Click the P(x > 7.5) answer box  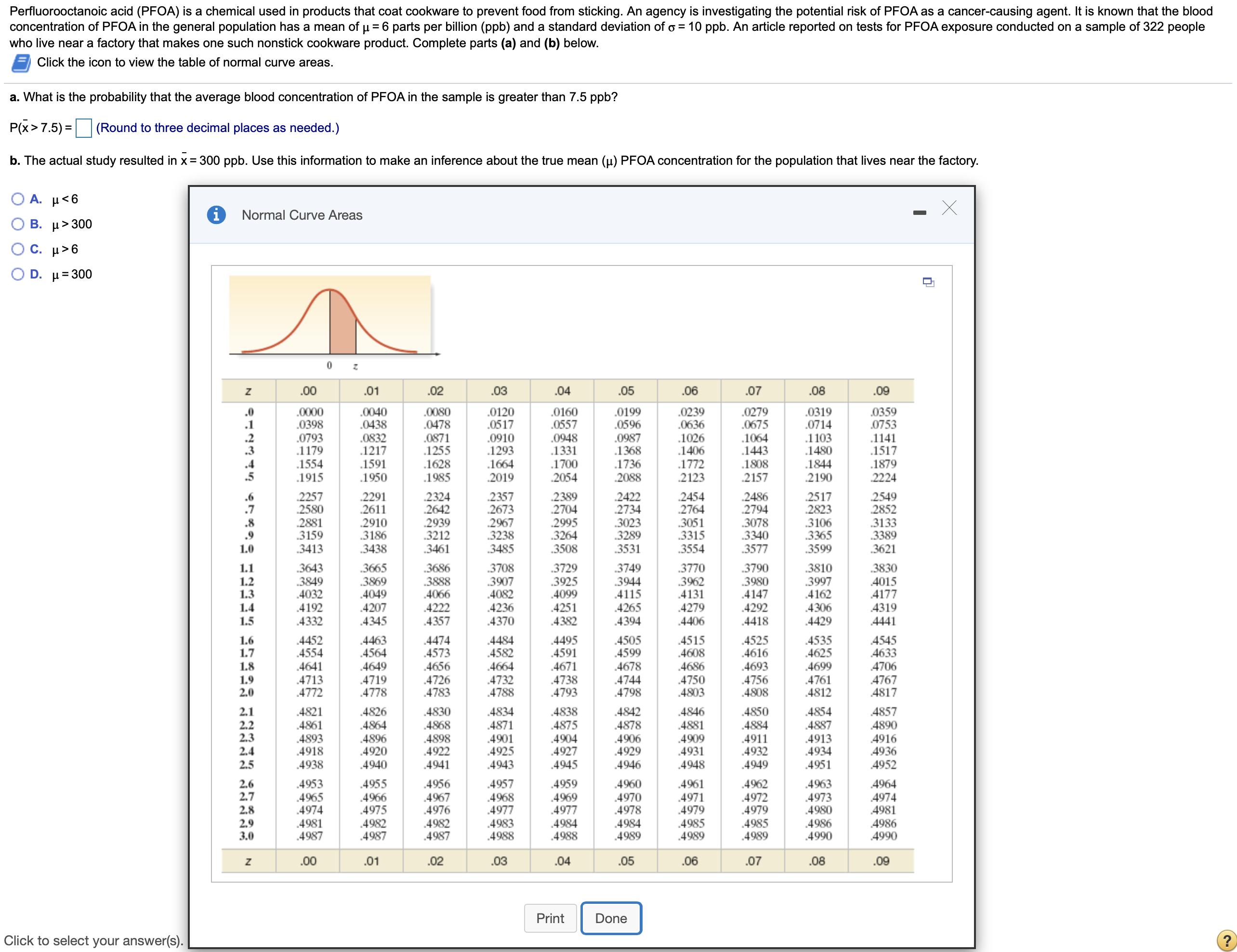(84, 128)
